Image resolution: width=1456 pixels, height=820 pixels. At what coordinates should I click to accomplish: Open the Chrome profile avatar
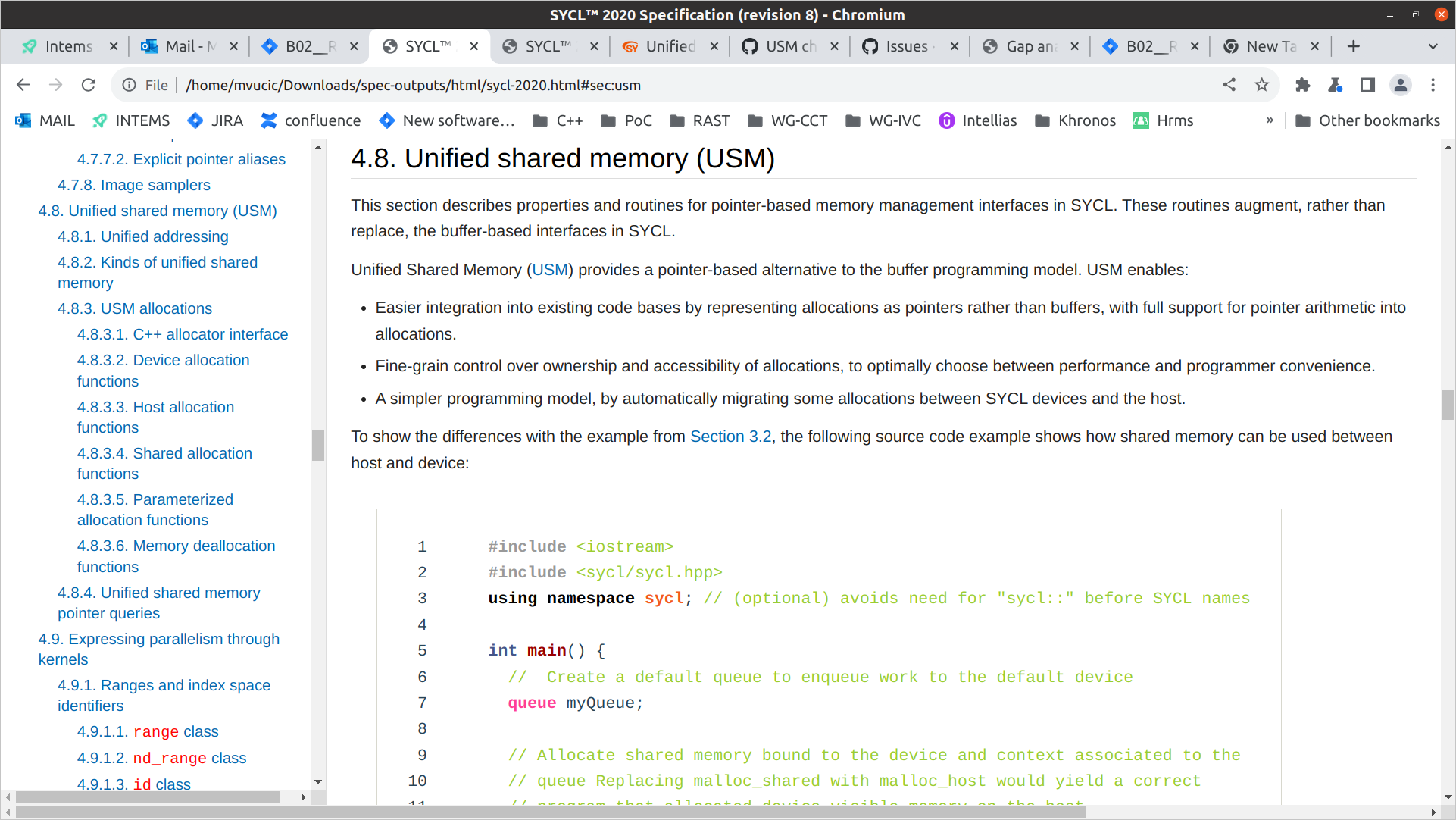(1398, 85)
